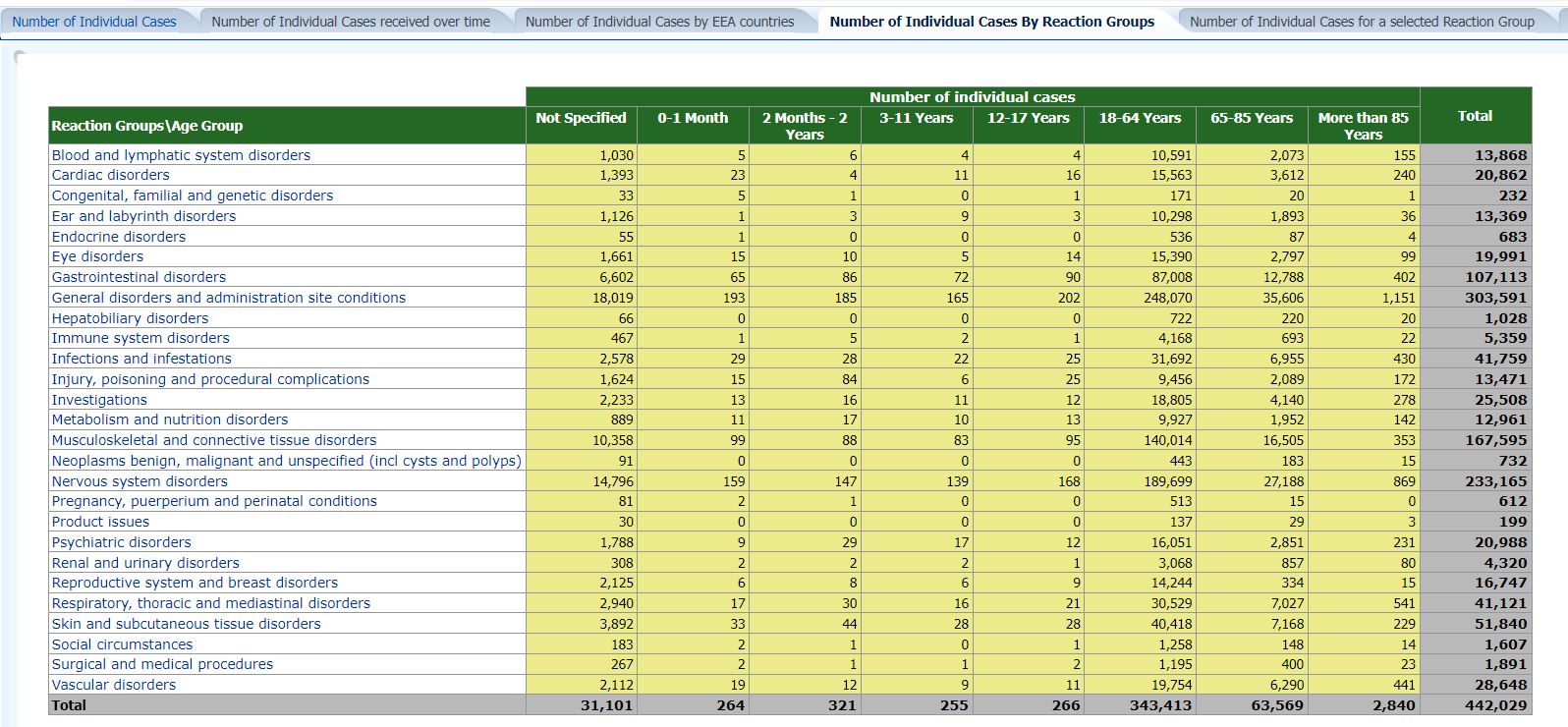1568x727 pixels.
Task: Click the Psychiatric disorders link
Action: (x=122, y=542)
